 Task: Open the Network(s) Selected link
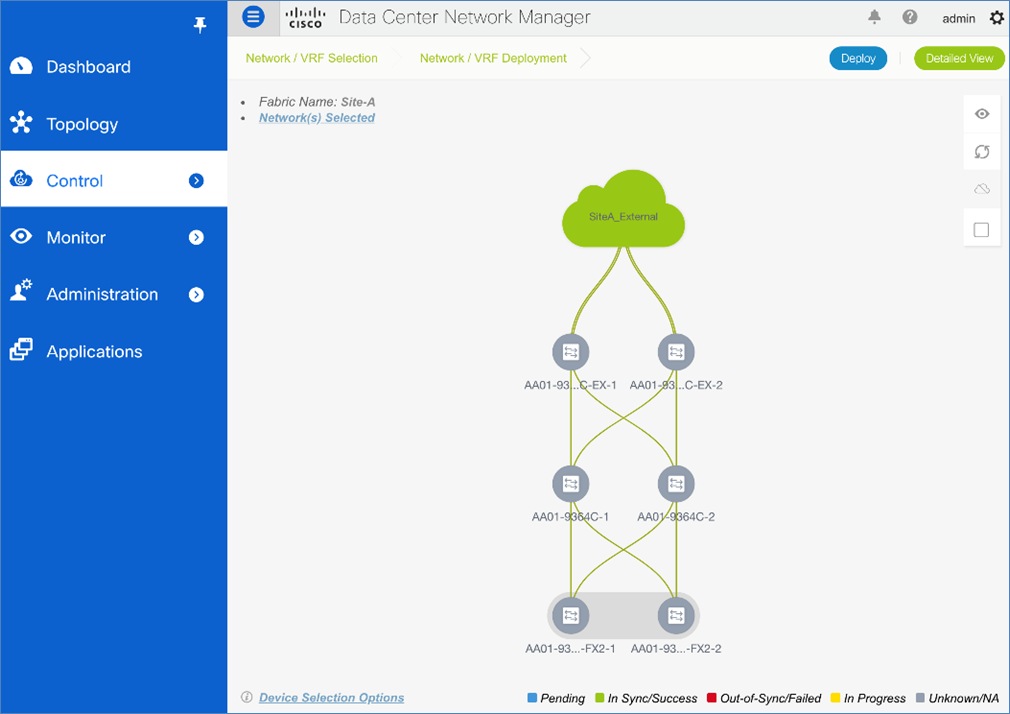coord(317,117)
